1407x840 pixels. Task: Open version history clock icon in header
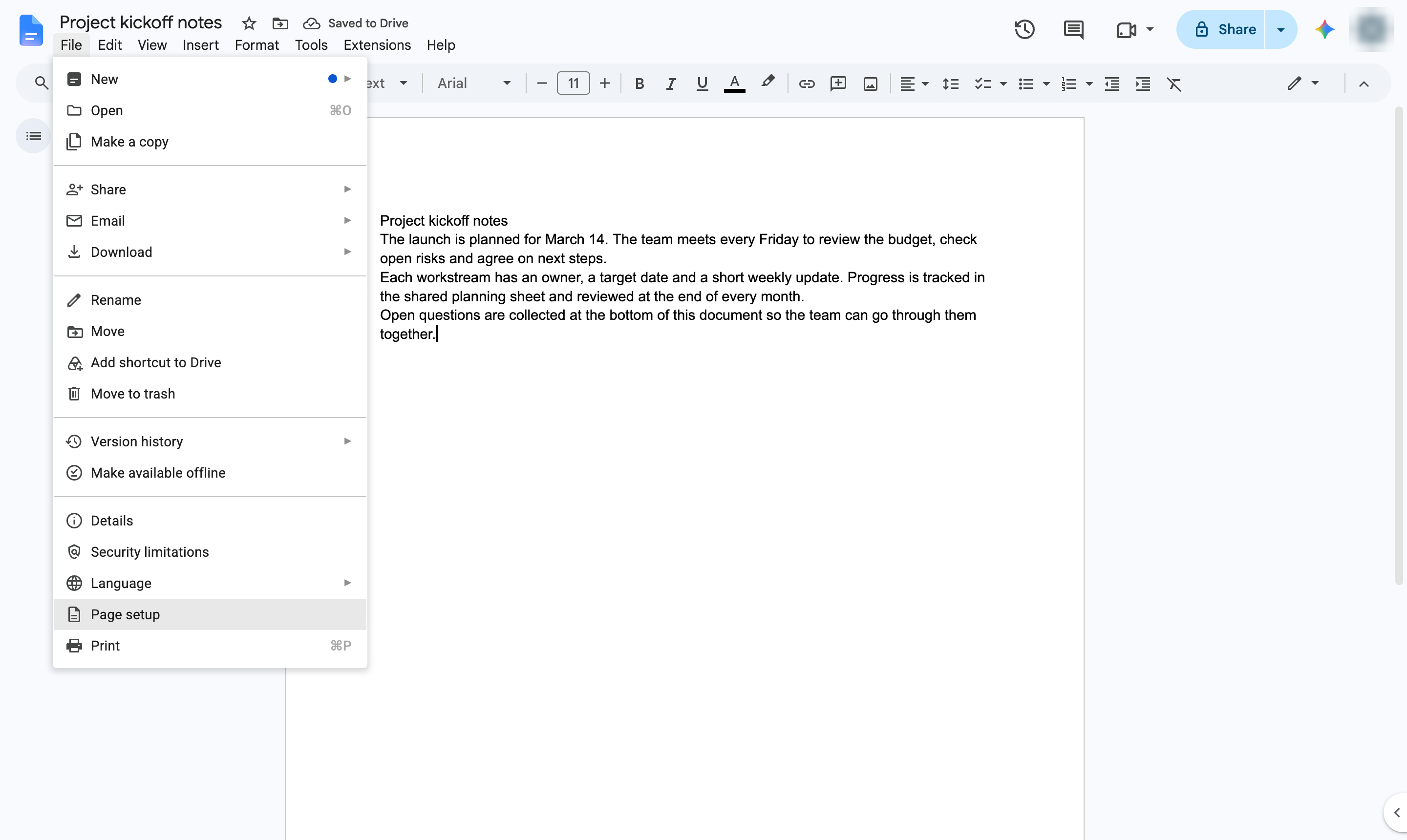[x=1024, y=29]
